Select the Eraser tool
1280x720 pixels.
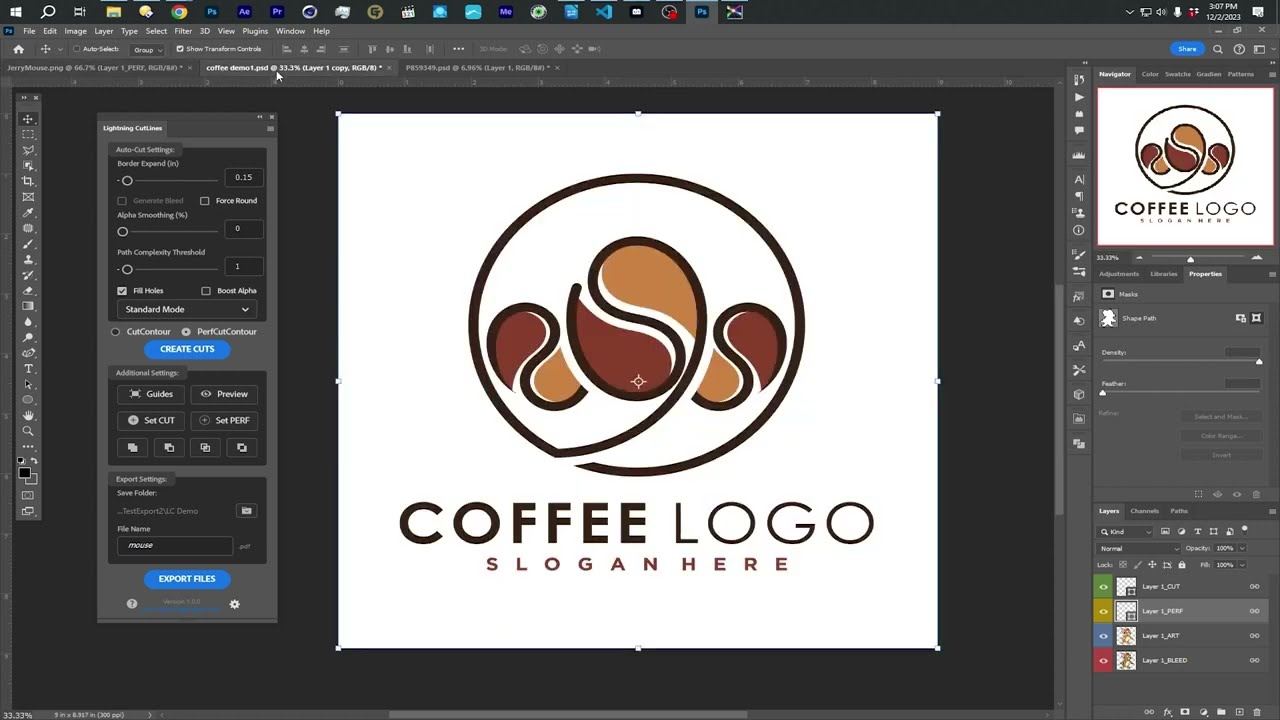(28, 290)
